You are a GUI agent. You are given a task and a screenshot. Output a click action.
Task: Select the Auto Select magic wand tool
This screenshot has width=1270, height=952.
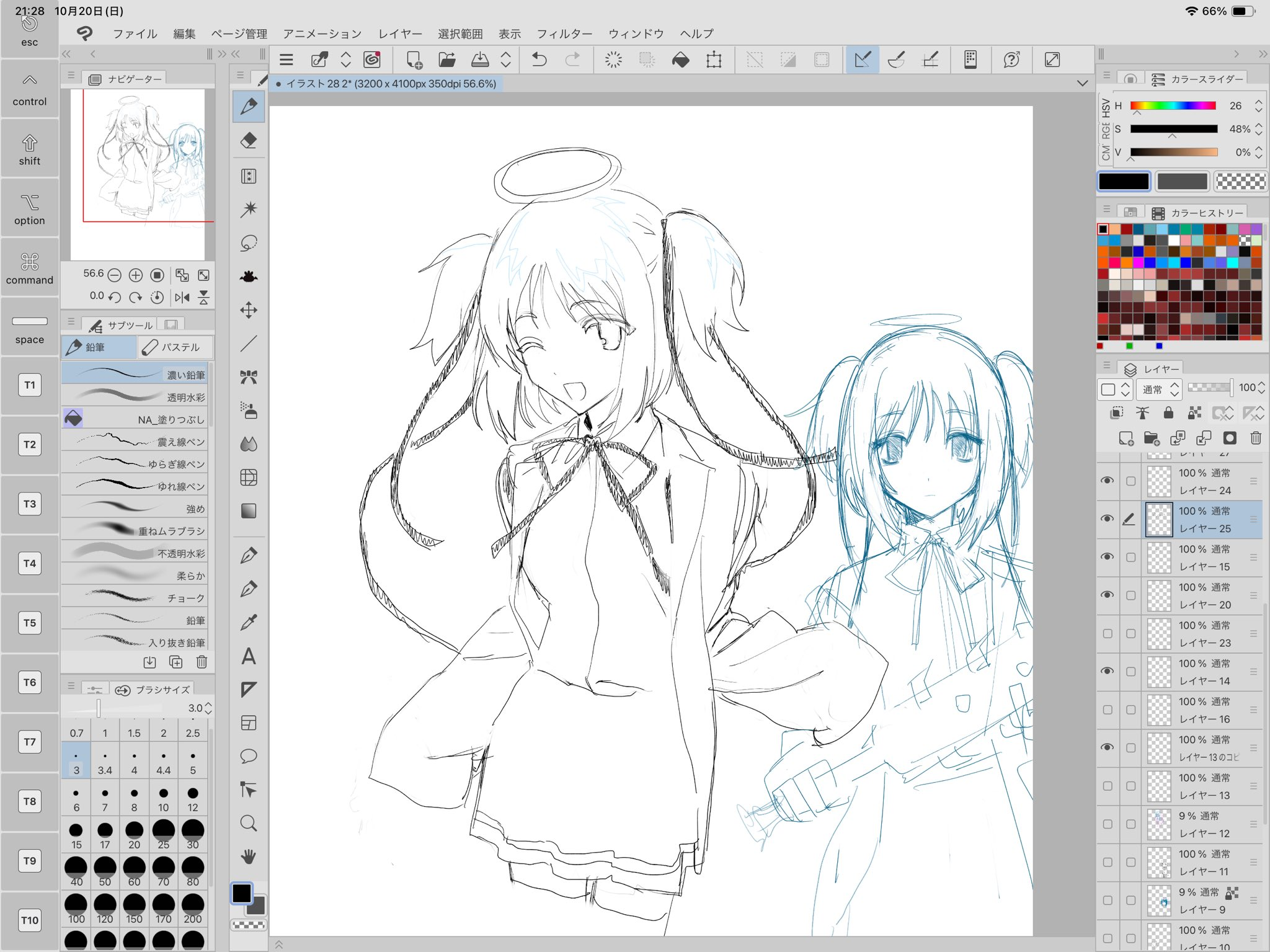tap(249, 209)
